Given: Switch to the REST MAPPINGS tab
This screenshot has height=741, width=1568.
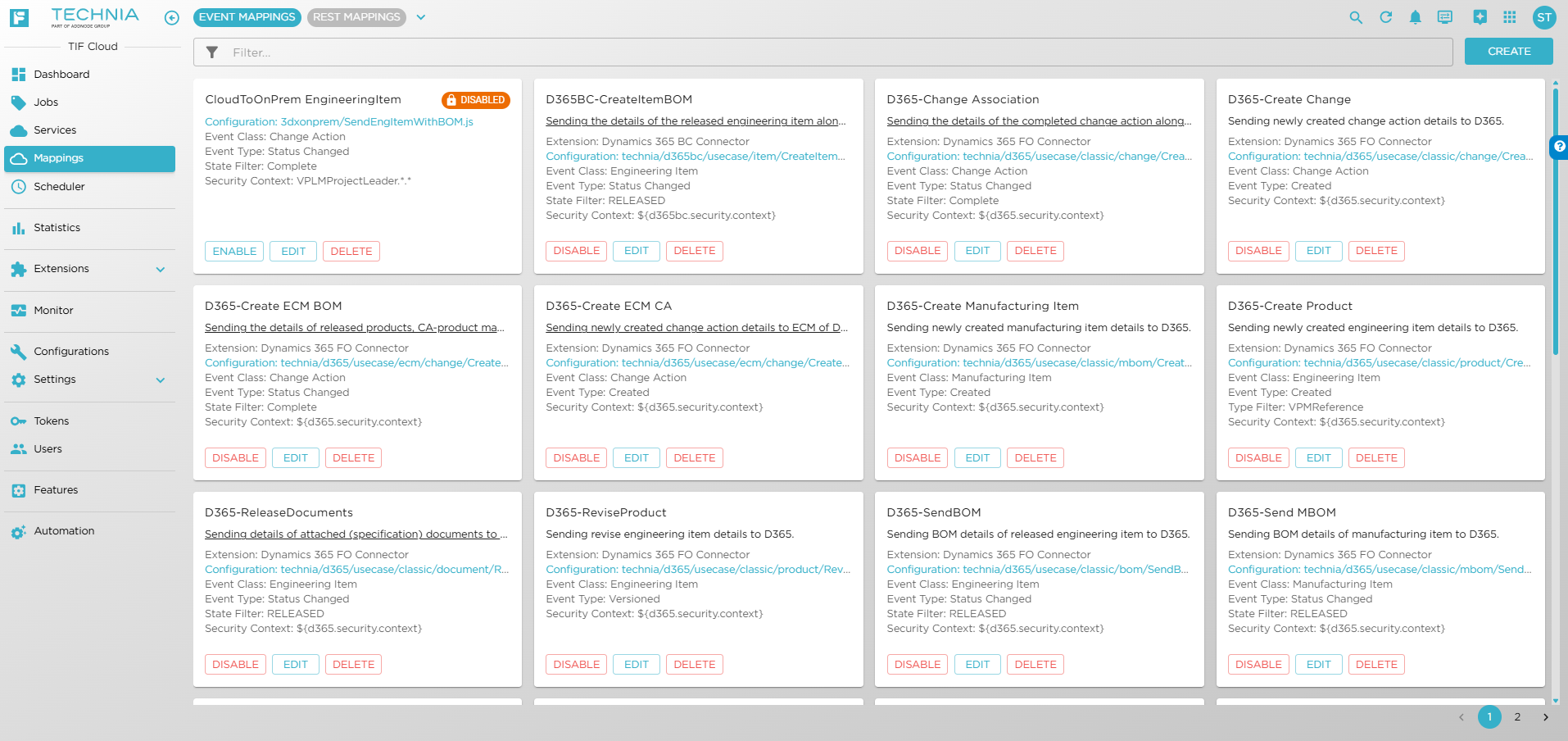Looking at the screenshot, I should (x=356, y=17).
